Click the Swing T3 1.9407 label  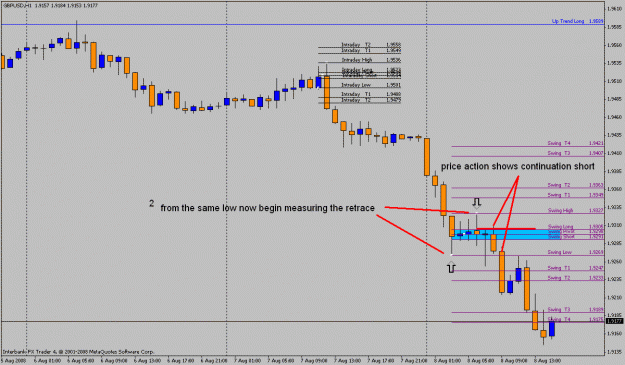click(x=575, y=153)
